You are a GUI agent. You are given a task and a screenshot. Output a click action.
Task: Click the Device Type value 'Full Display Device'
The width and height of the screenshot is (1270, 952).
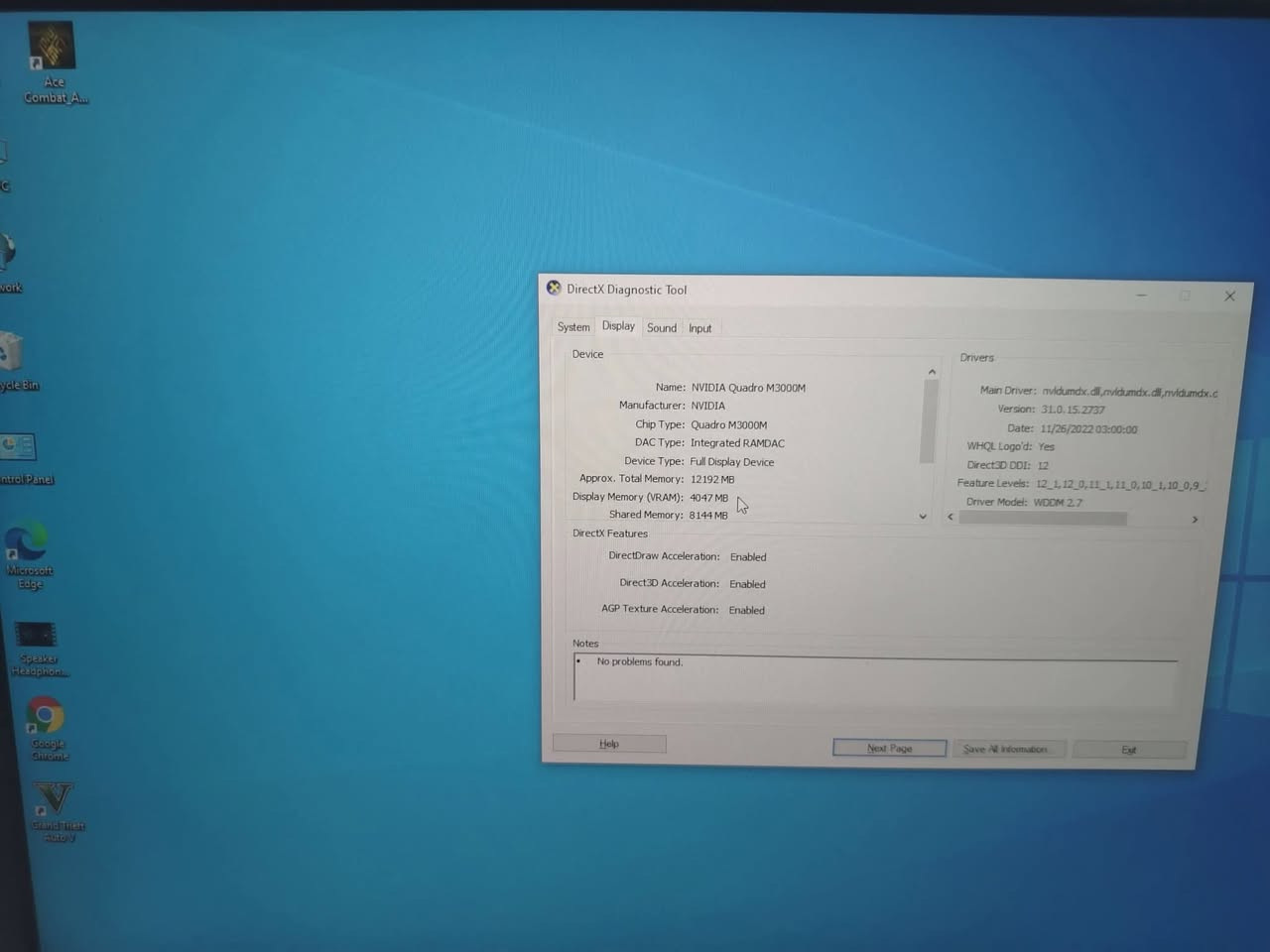click(731, 461)
